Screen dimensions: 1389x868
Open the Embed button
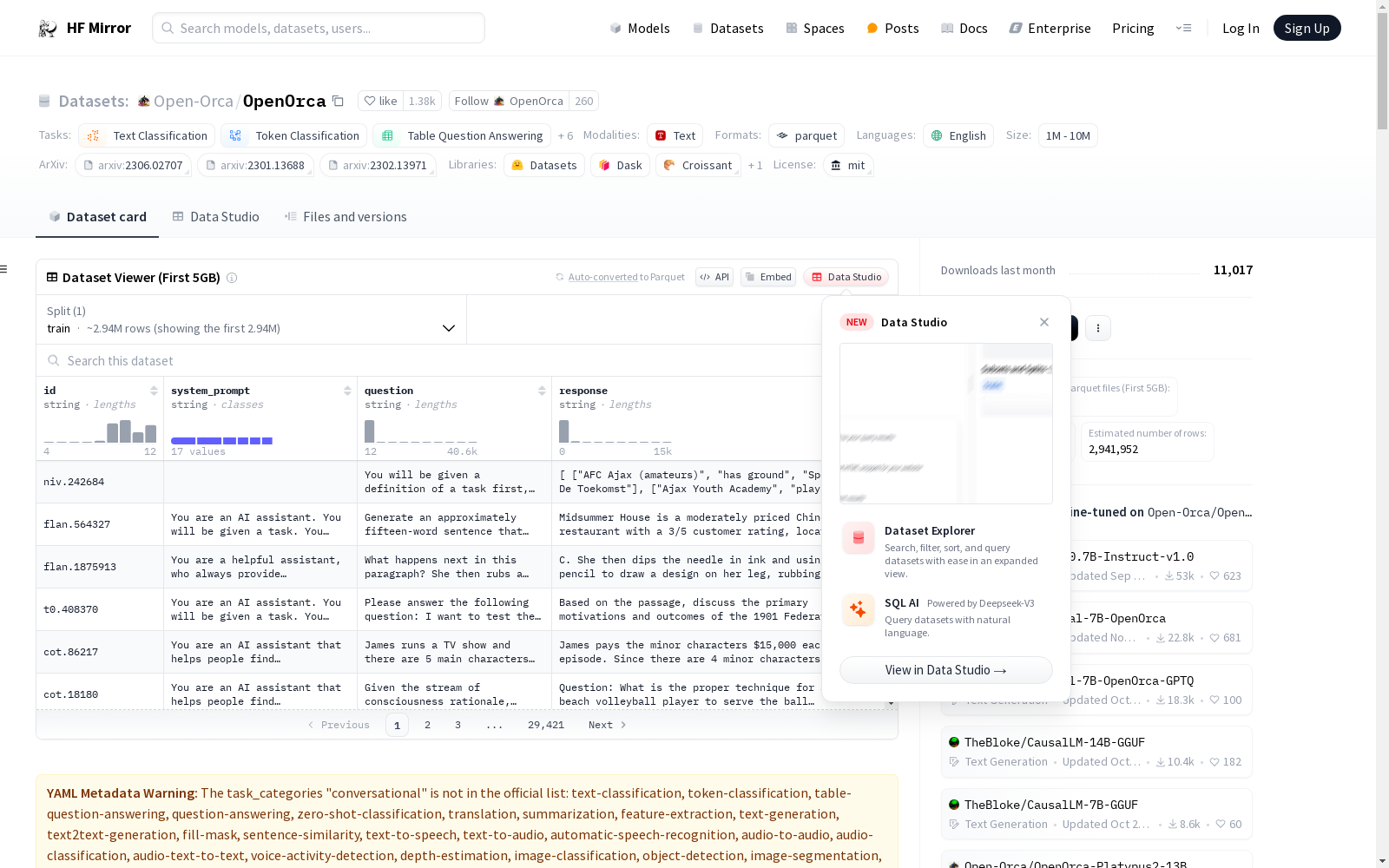tap(768, 277)
